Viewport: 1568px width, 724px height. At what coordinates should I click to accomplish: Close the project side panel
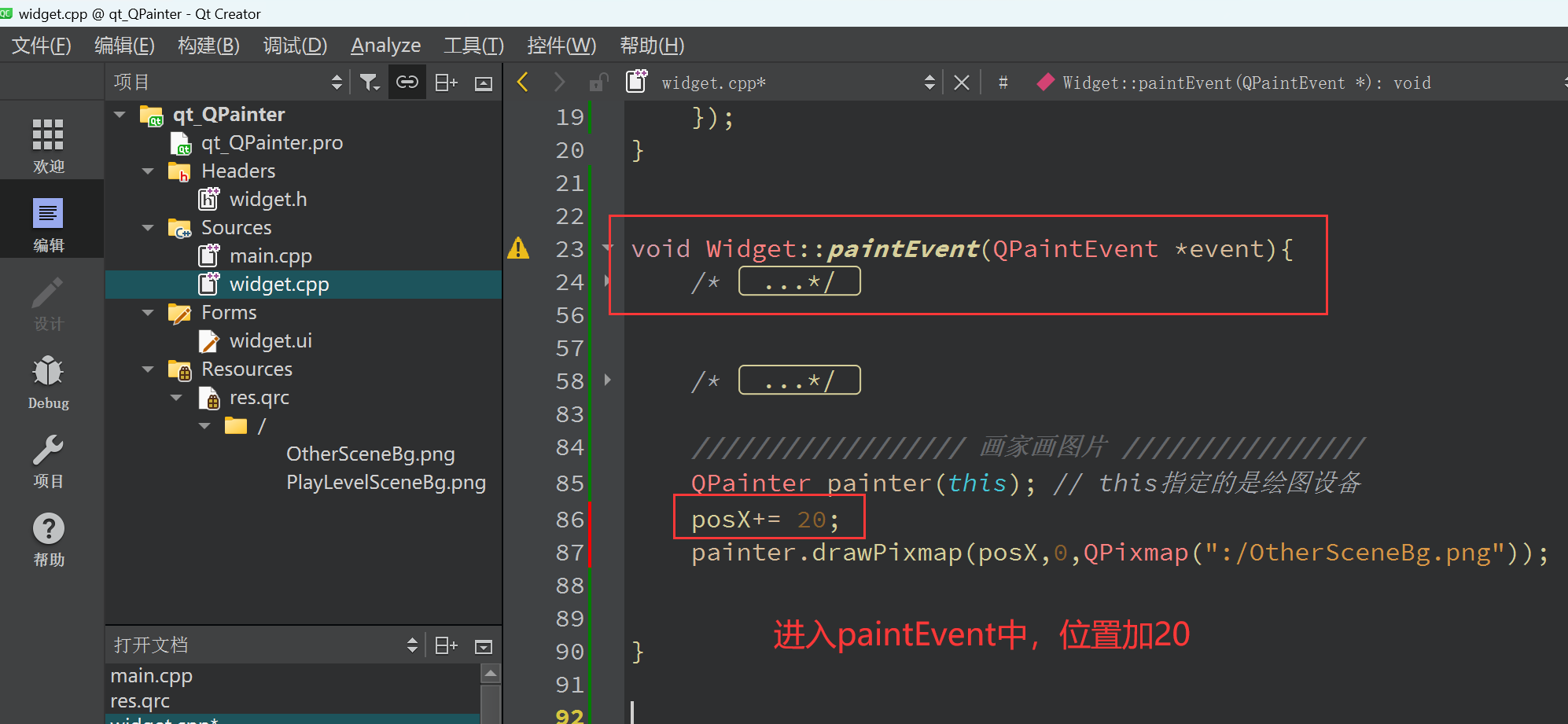(x=484, y=83)
